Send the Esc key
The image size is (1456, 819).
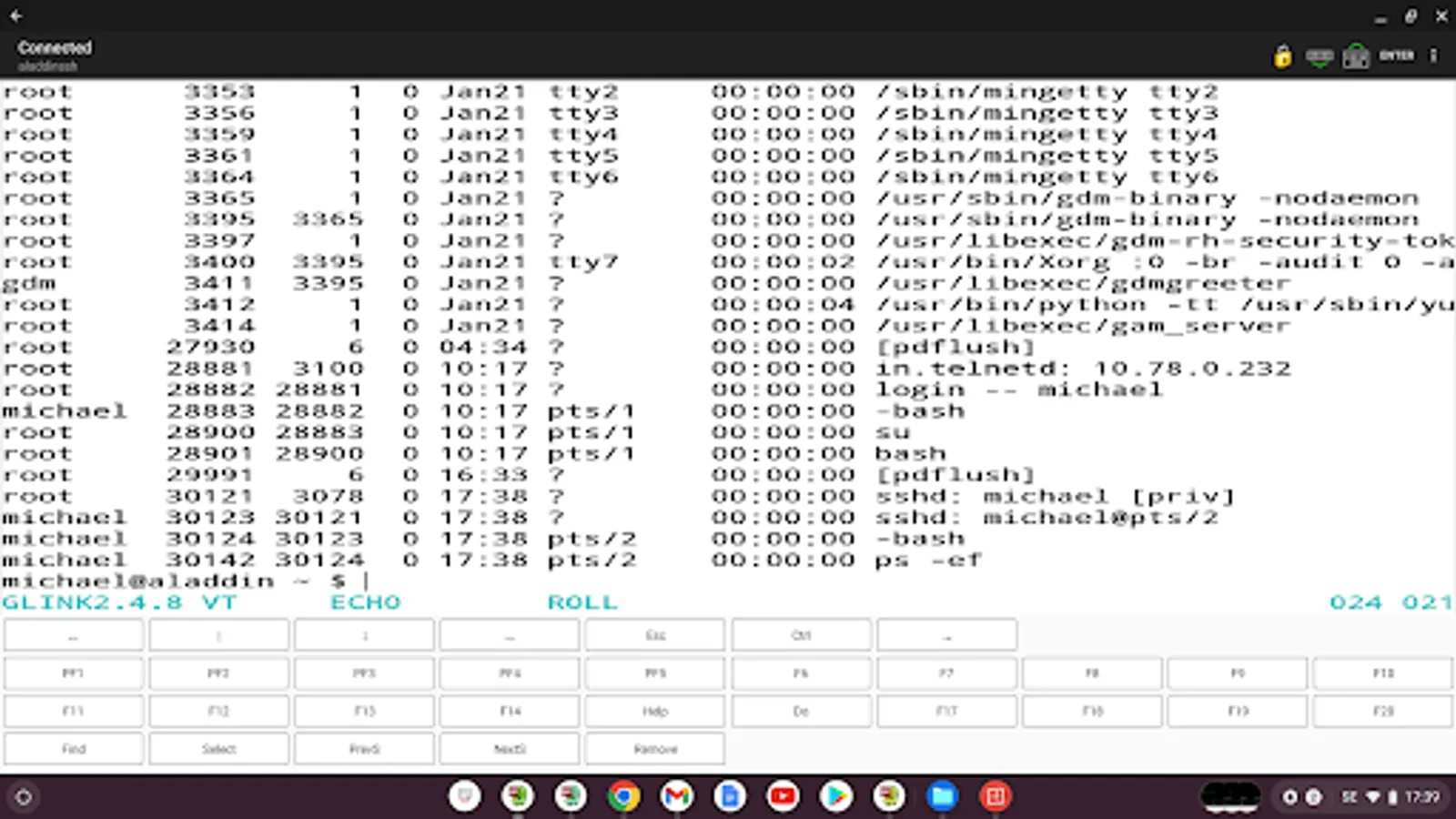(655, 635)
